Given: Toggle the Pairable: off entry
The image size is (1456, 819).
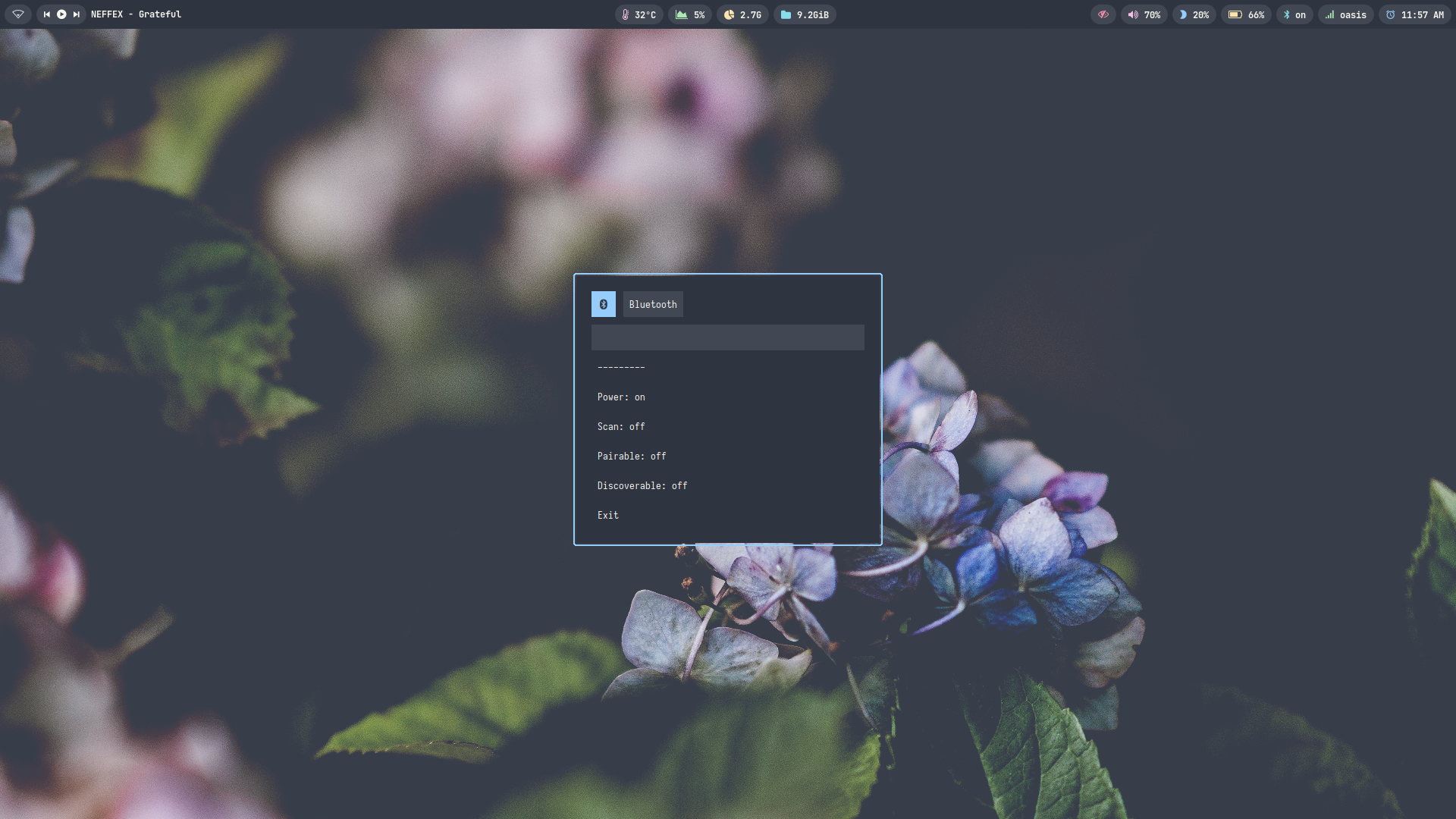Looking at the screenshot, I should pos(632,456).
